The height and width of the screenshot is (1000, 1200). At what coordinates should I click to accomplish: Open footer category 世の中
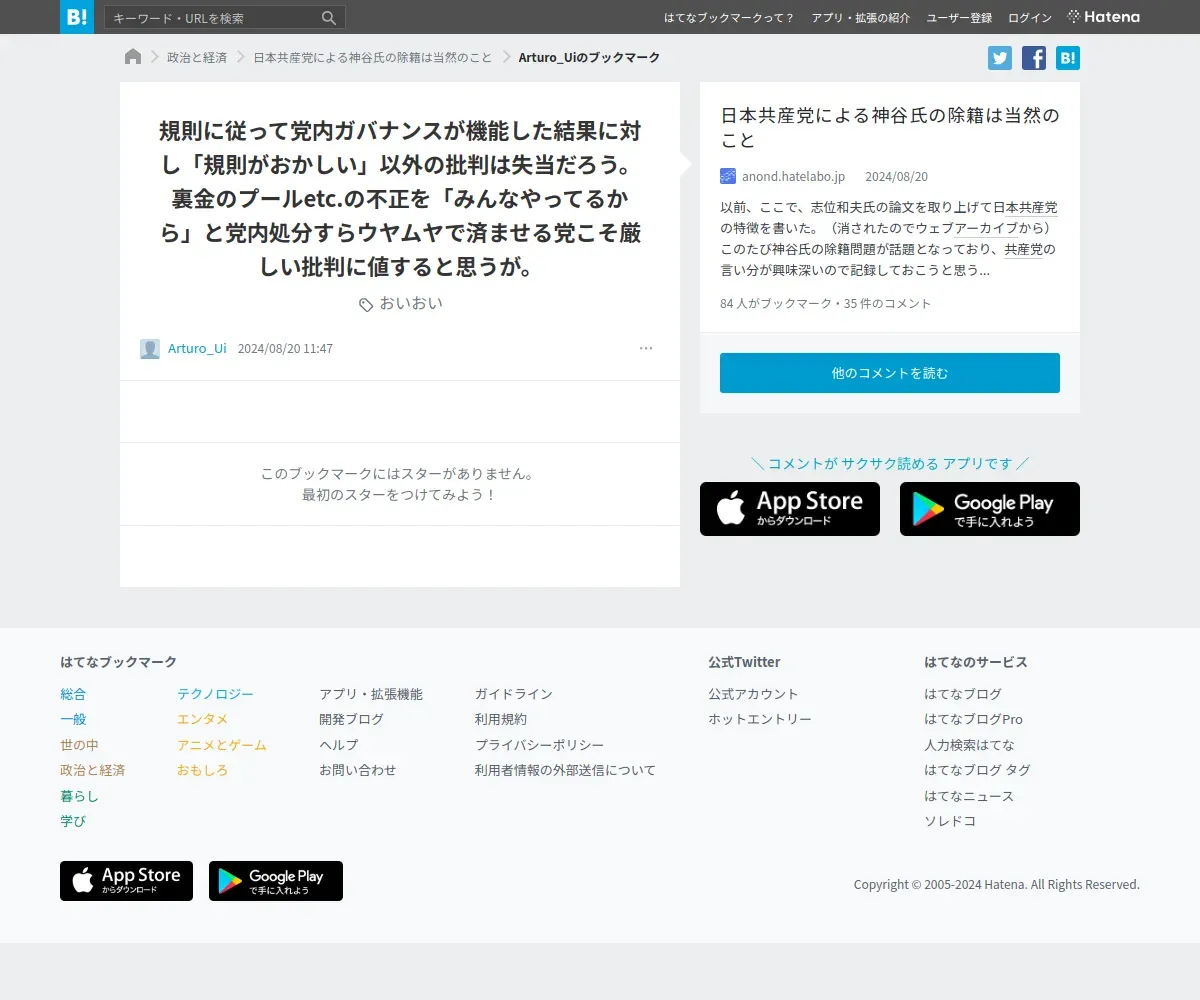(x=79, y=745)
